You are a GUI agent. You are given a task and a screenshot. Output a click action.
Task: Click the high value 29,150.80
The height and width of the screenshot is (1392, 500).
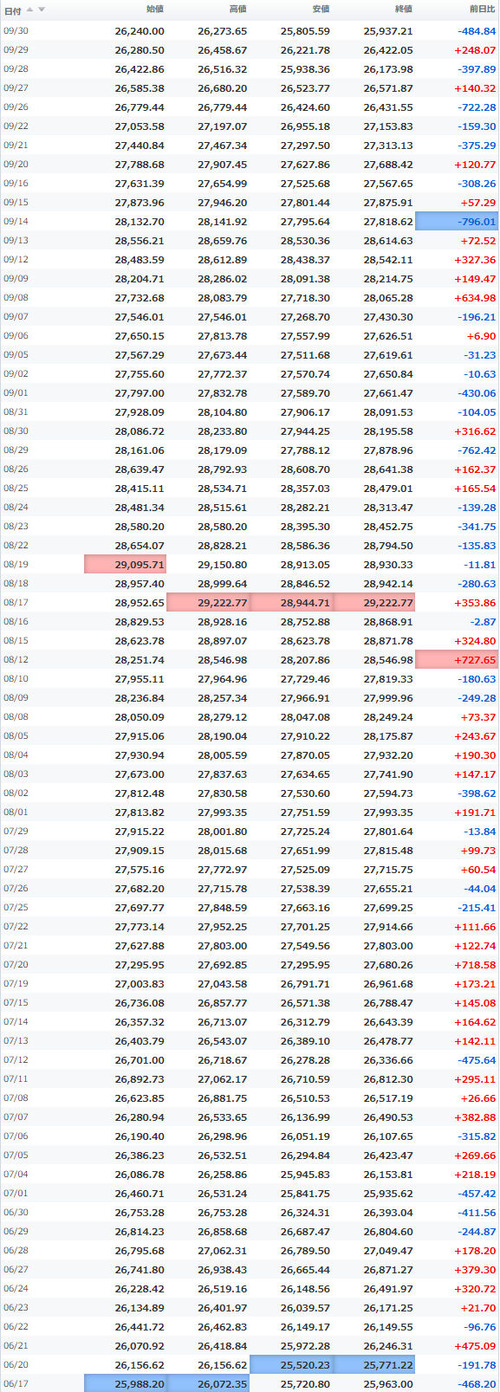click(x=222, y=563)
